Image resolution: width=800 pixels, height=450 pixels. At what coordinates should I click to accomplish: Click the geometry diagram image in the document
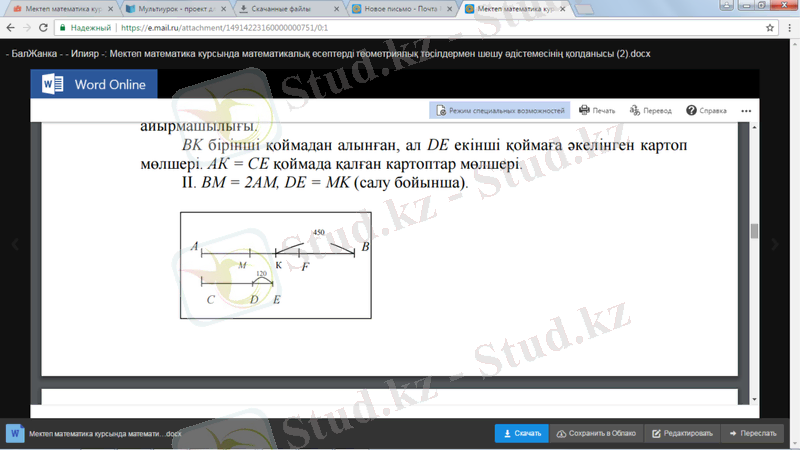[x=276, y=265]
